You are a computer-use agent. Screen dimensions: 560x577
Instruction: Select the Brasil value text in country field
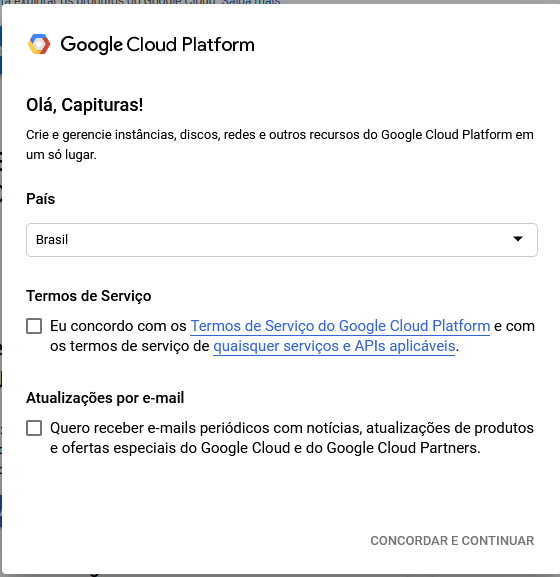52,240
